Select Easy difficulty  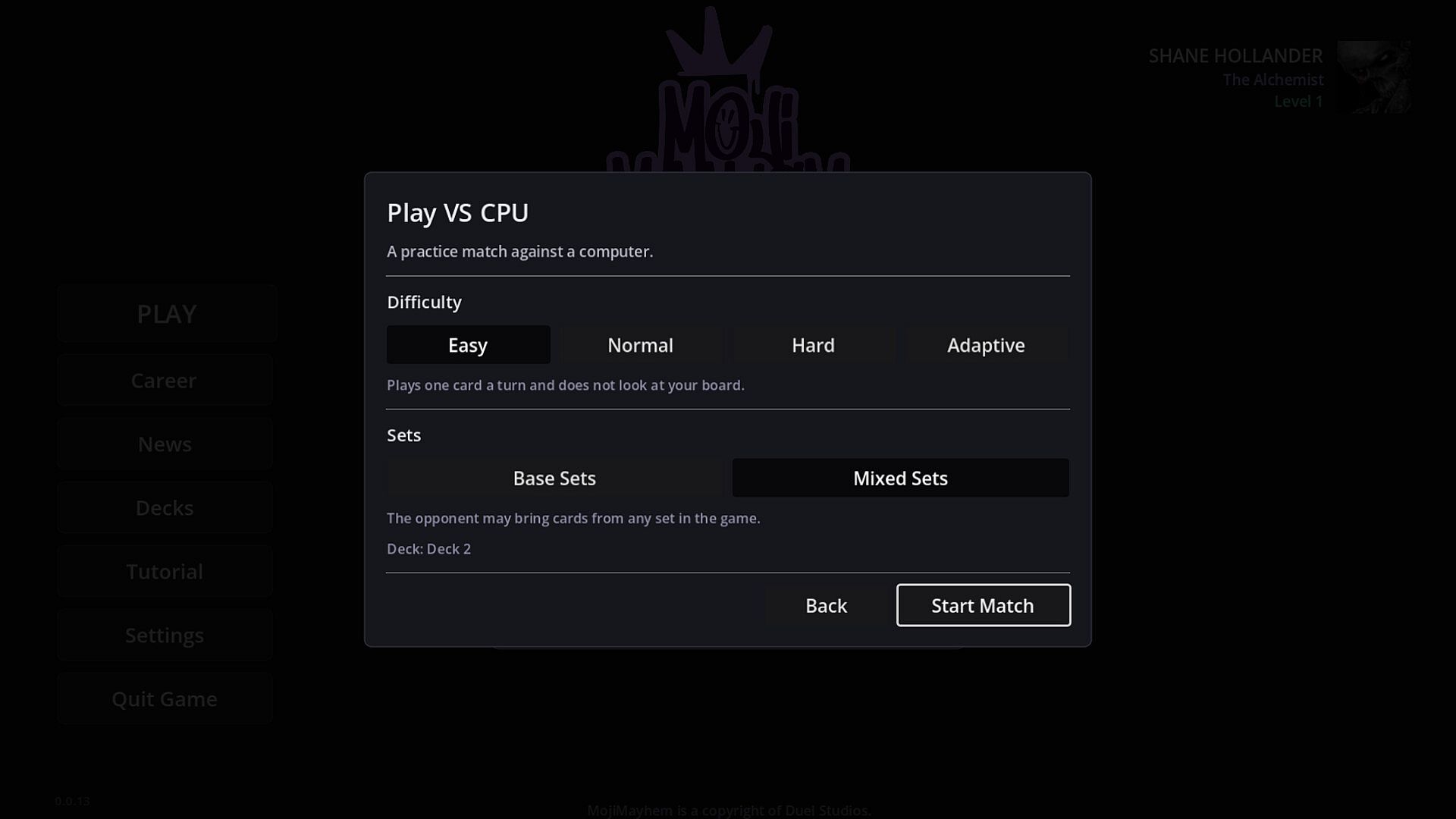468,345
